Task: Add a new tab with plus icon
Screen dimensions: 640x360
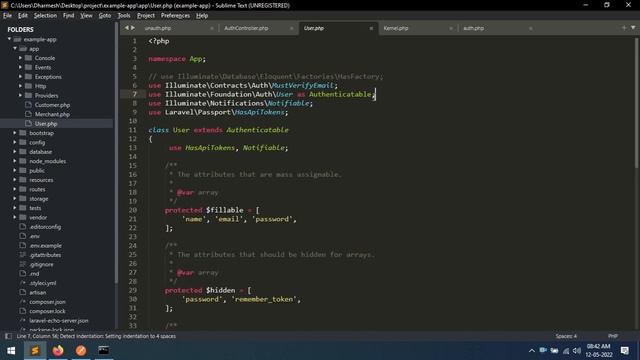Action: coord(624,28)
